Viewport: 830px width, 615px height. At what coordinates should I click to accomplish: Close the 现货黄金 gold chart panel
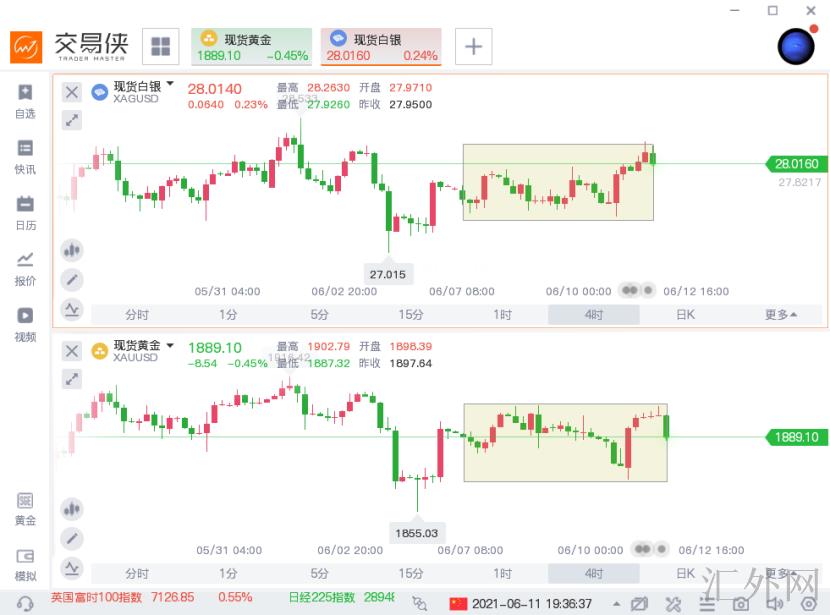click(x=72, y=351)
